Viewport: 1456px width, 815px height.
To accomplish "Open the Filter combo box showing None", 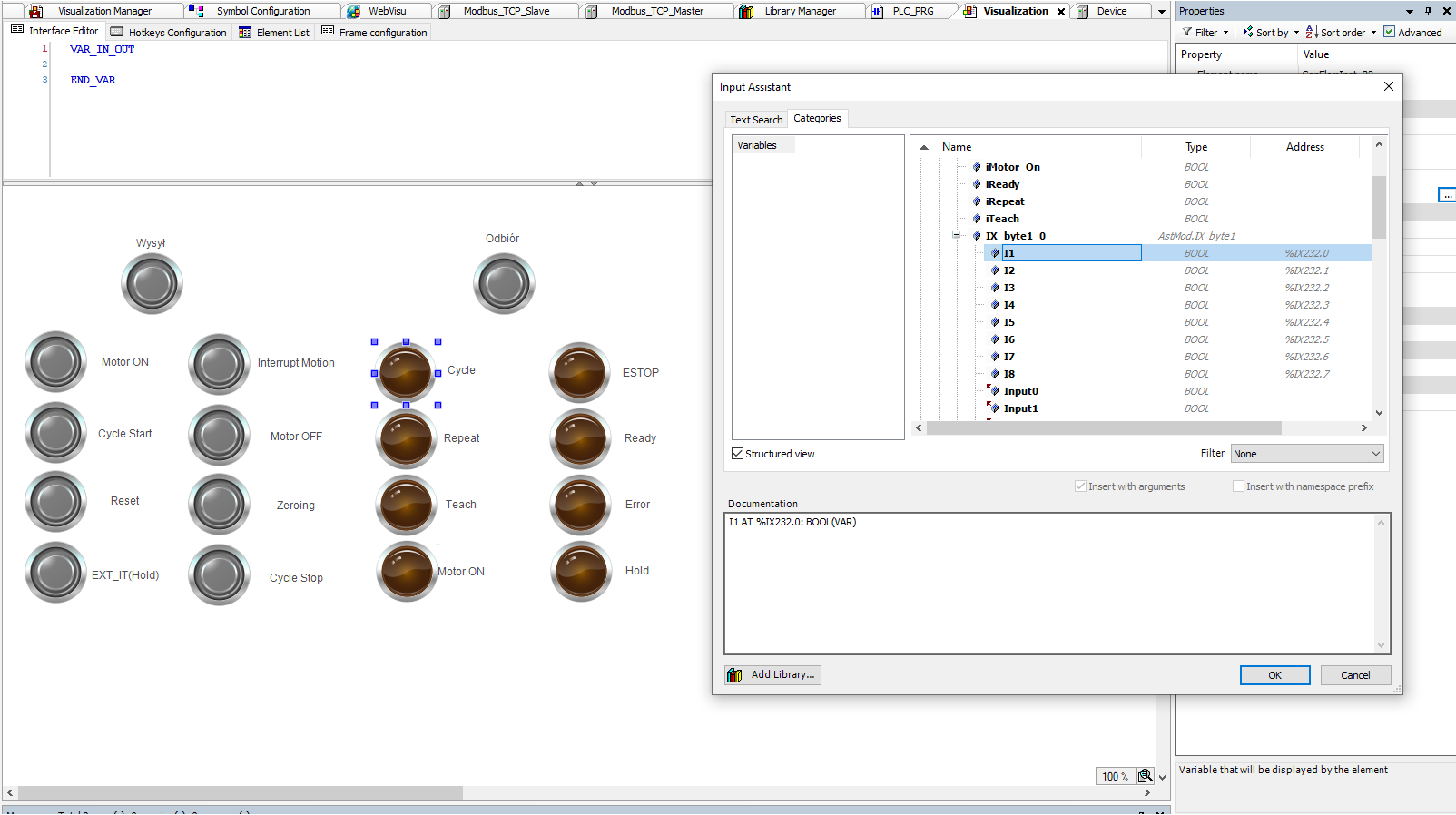I will (x=1307, y=454).
